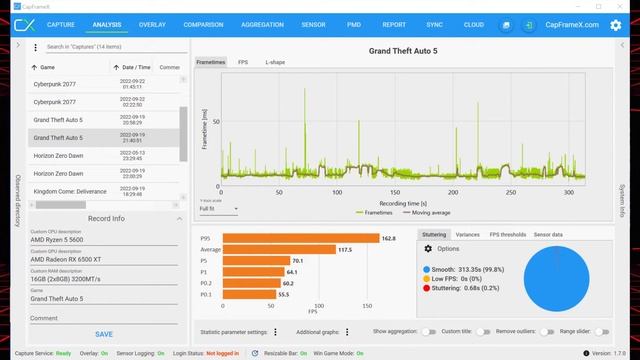Go to COMPARISON tab
640x360 pixels.
(203, 25)
